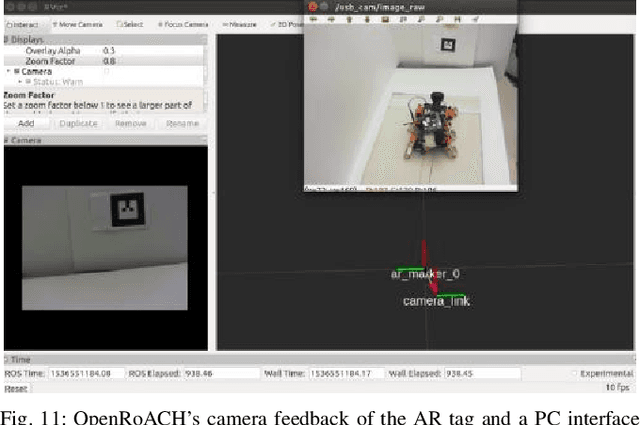The height and width of the screenshot is (425, 640).
Task: Close the Camera panel via header button
Action: 204,140
